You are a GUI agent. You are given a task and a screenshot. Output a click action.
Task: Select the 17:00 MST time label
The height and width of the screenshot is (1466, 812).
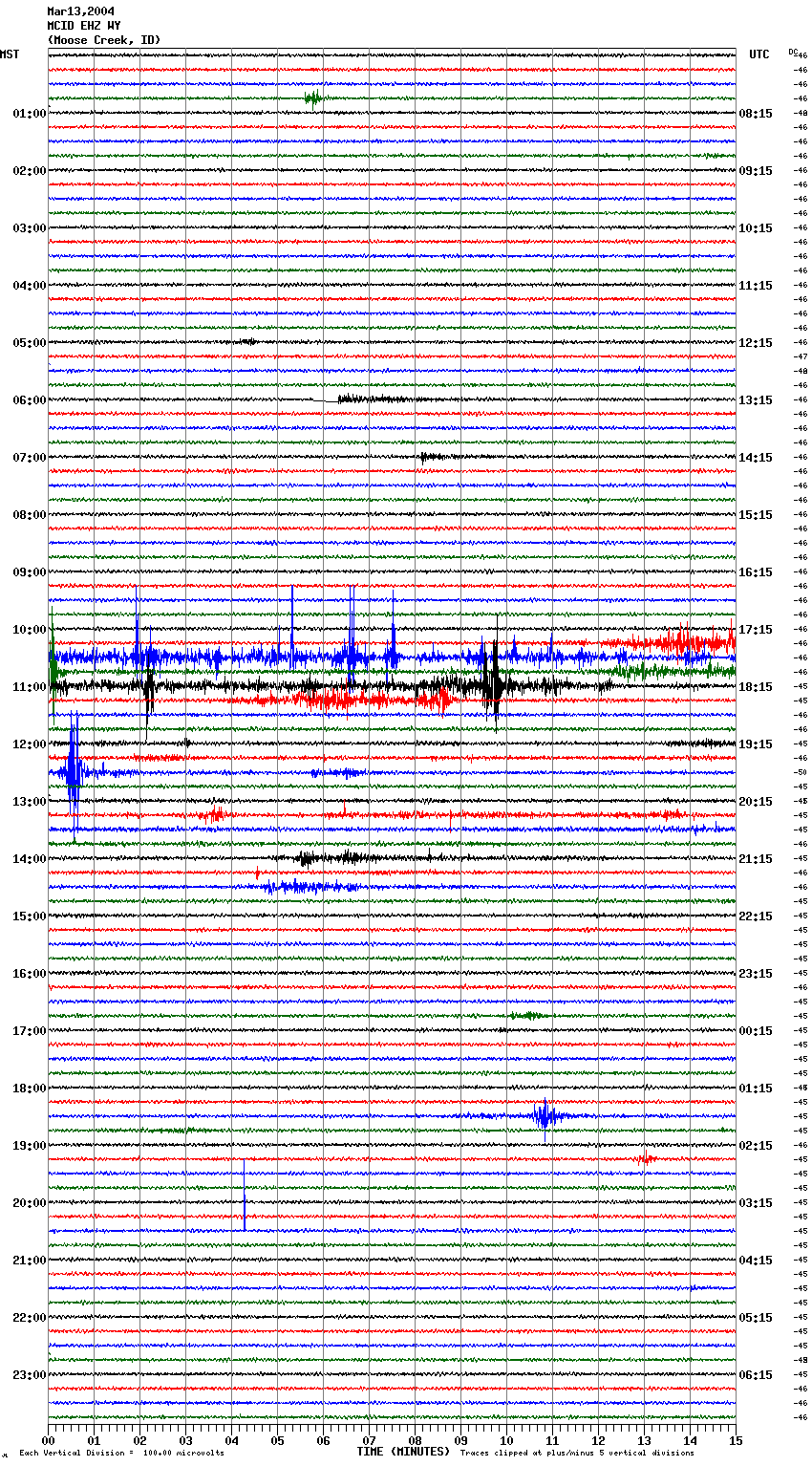(30, 1031)
